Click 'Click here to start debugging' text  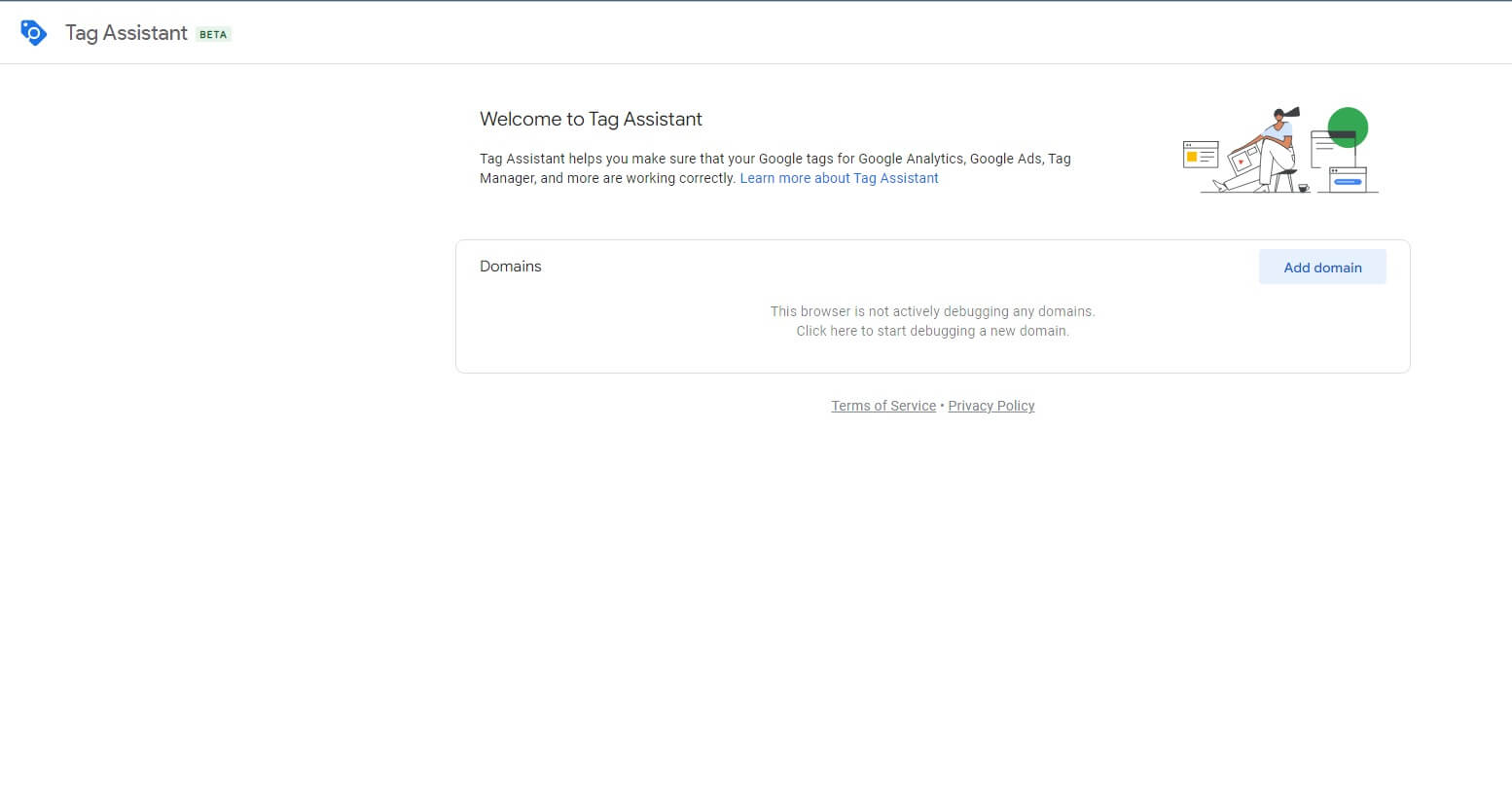932,331
